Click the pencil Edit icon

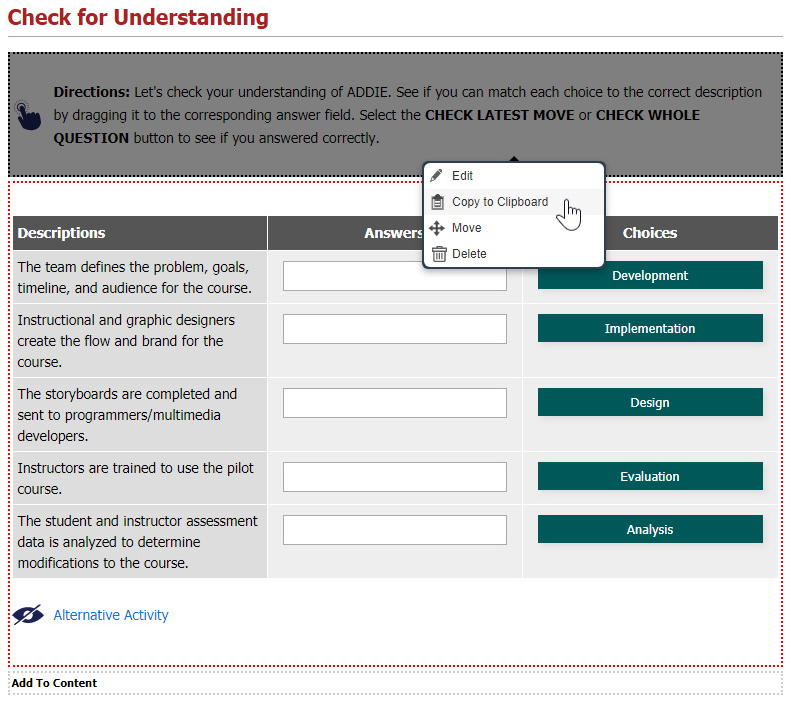click(437, 175)
